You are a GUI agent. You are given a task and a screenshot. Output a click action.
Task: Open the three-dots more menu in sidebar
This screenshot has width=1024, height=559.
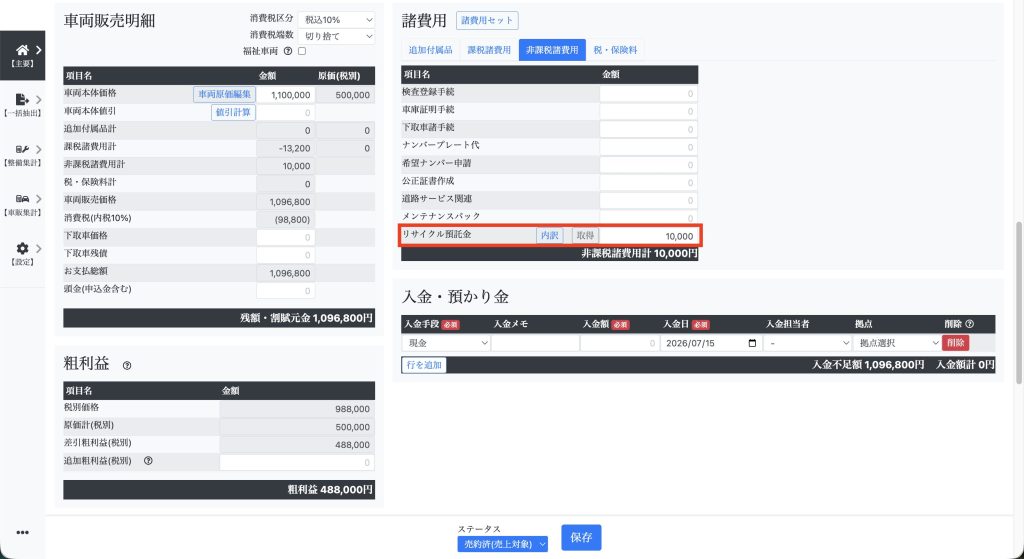point(22,532)
